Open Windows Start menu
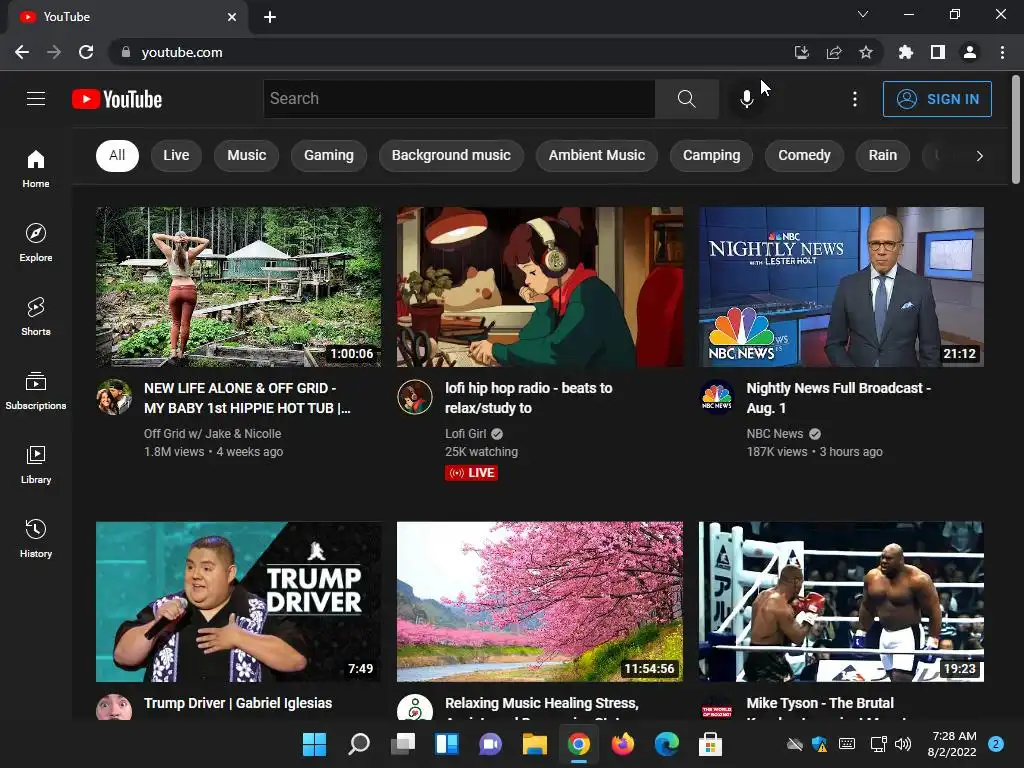 (314, 744)
